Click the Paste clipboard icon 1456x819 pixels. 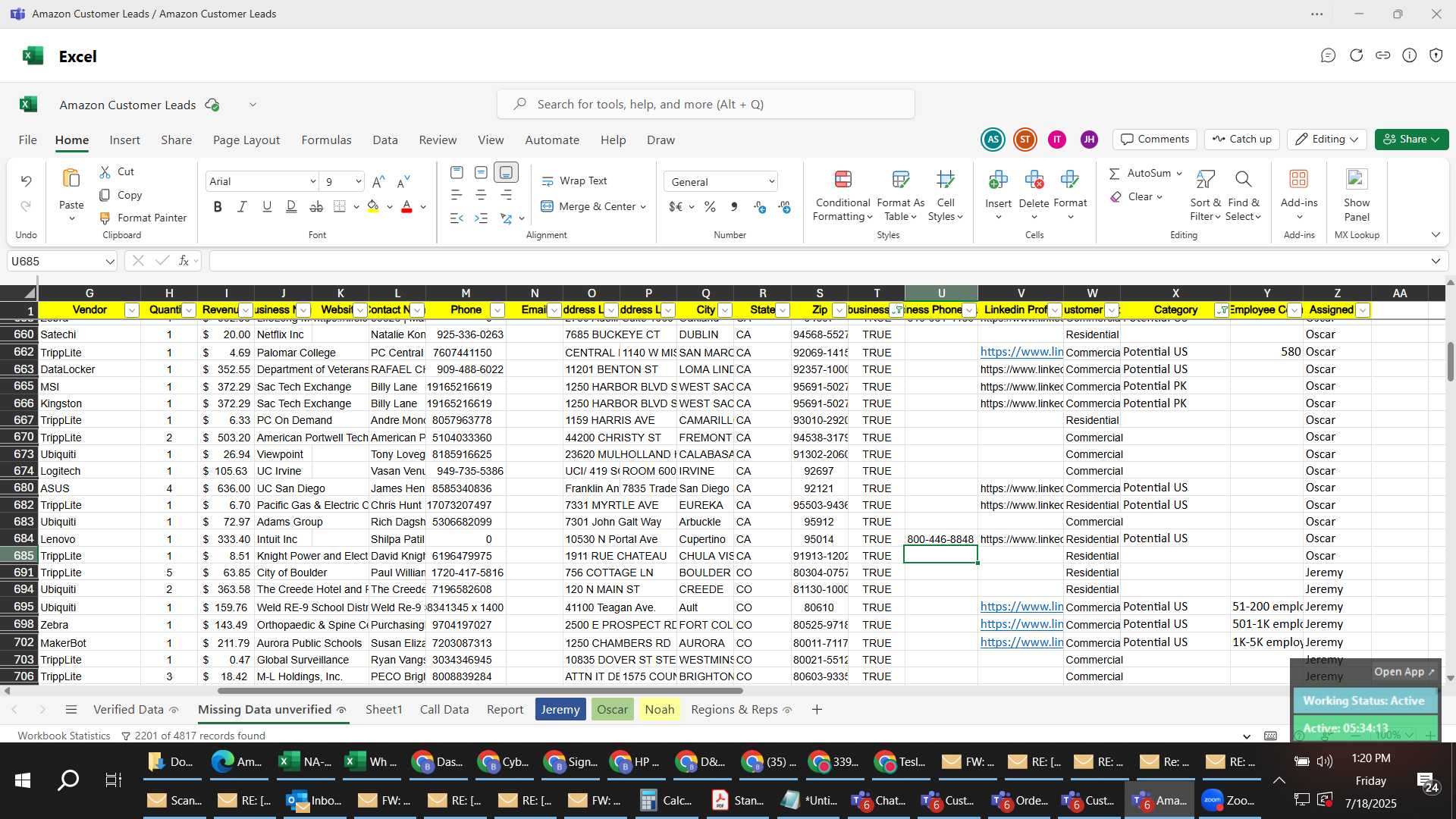pos(71,179)
